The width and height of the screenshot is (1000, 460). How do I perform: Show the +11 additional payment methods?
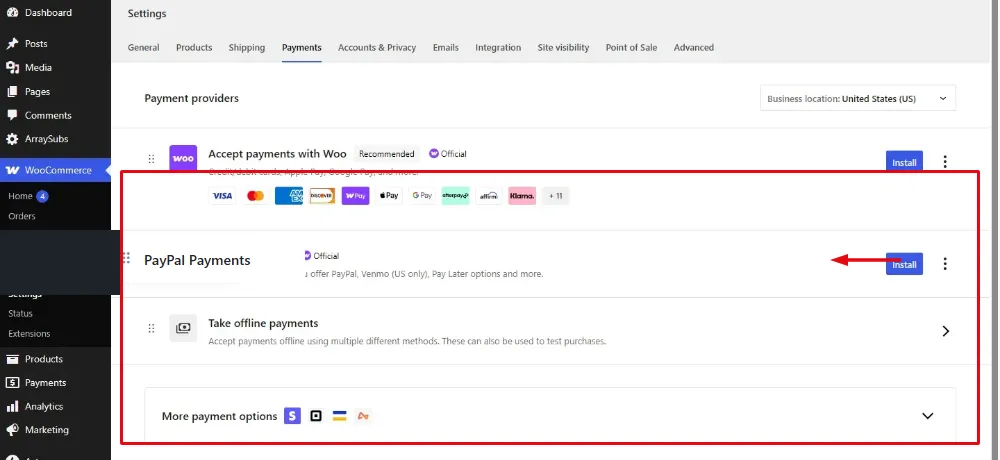click(x=555, y=196)
